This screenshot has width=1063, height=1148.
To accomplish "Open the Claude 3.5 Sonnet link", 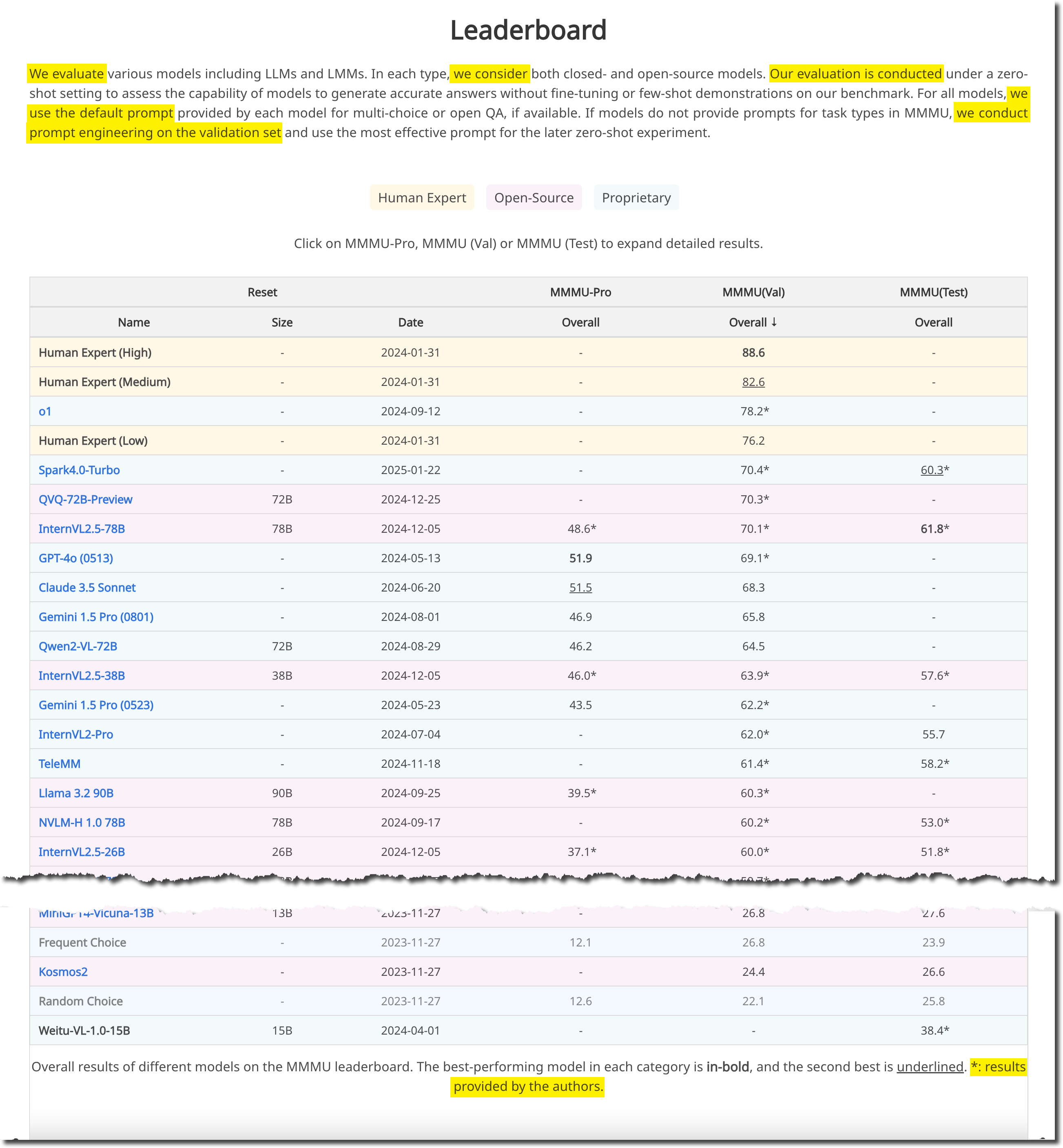I will tap(87, 587).
